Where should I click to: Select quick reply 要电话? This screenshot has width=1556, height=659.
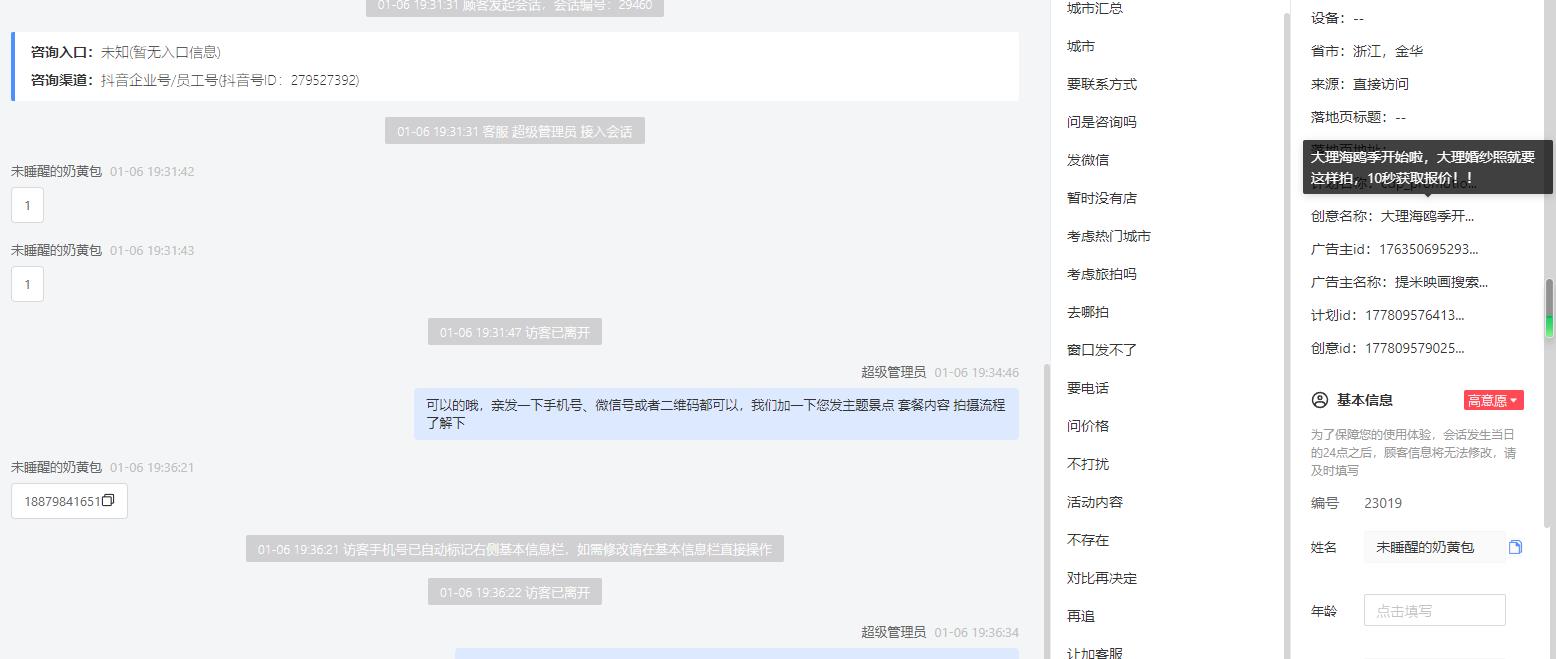(1087, 388)
